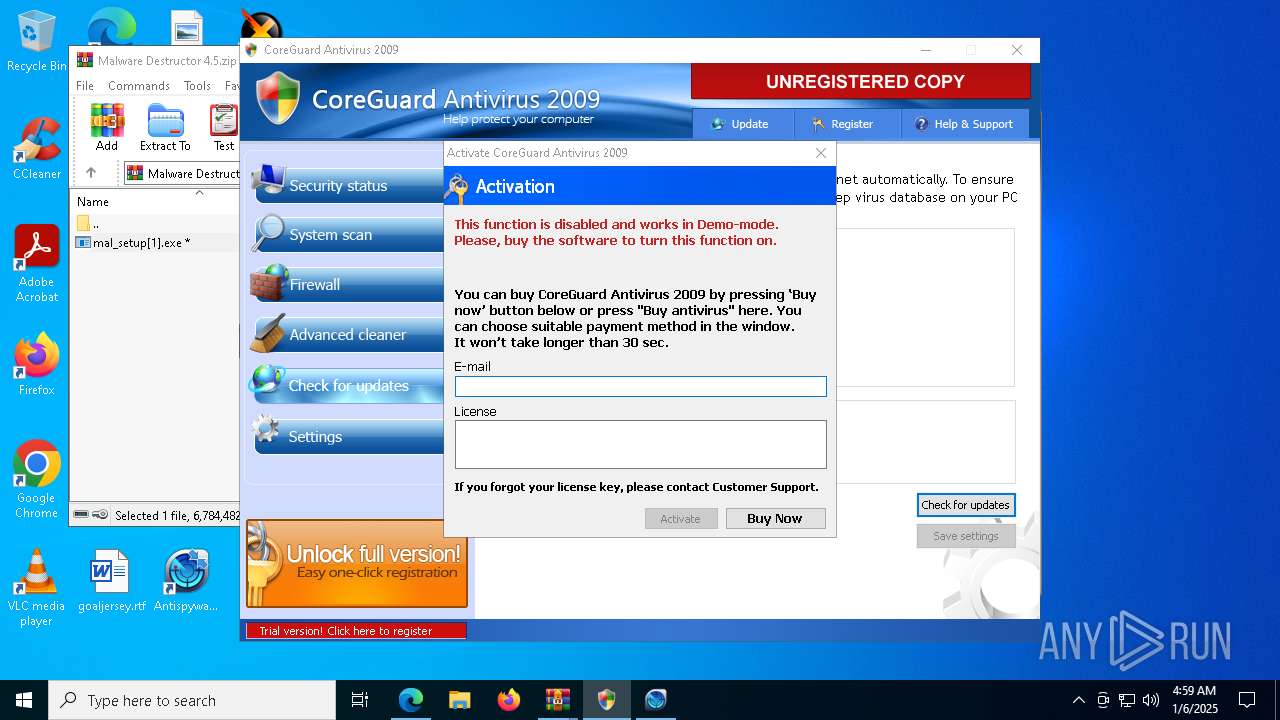Select VLC media player desktop icon

click(x=36, y=588)
